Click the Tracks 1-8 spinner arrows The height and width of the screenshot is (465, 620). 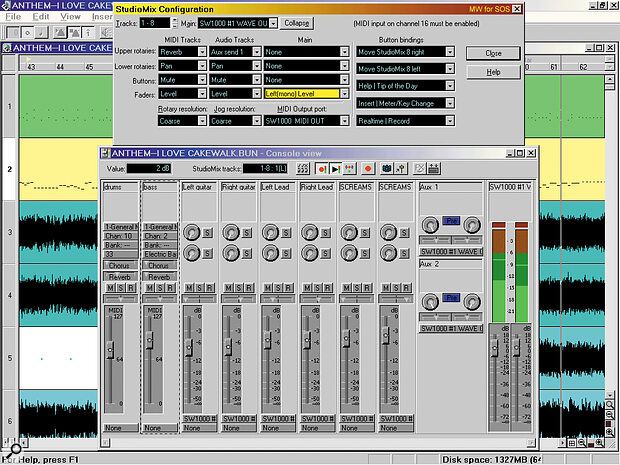pyautogui.click(x=175, y=23)
